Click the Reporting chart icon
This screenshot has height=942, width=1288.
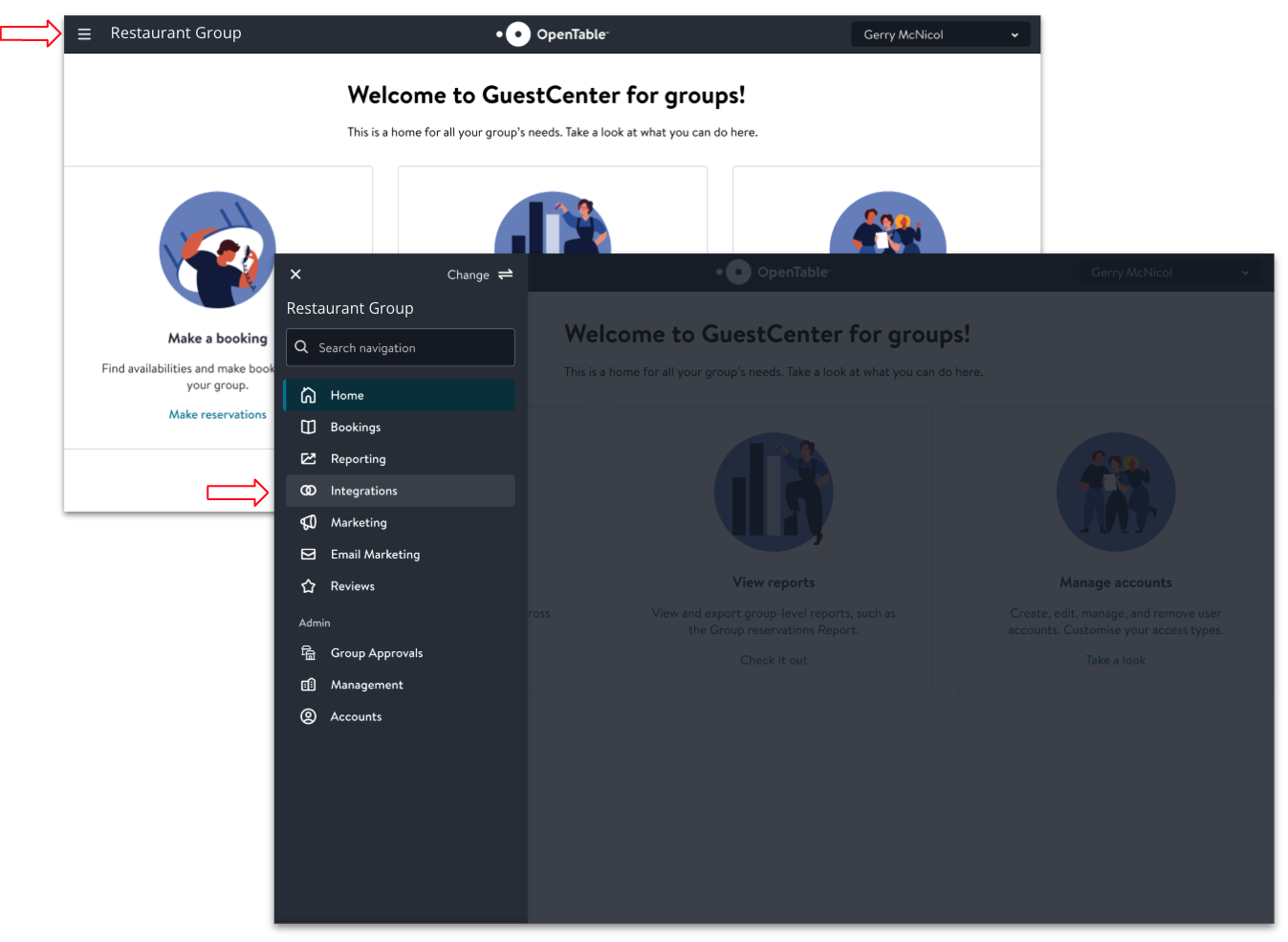tap(308, 459)
